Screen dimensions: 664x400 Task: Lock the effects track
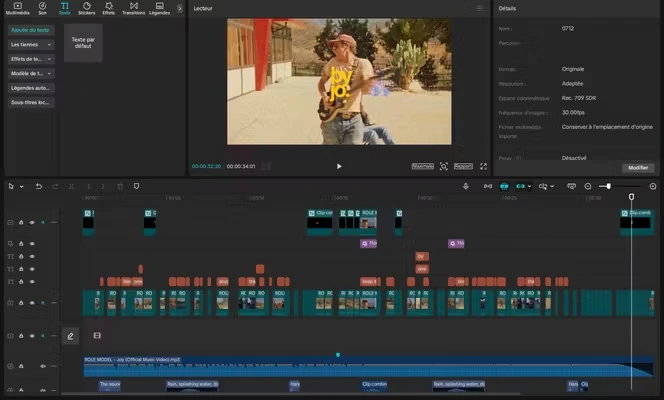click(x=21, y=244)
